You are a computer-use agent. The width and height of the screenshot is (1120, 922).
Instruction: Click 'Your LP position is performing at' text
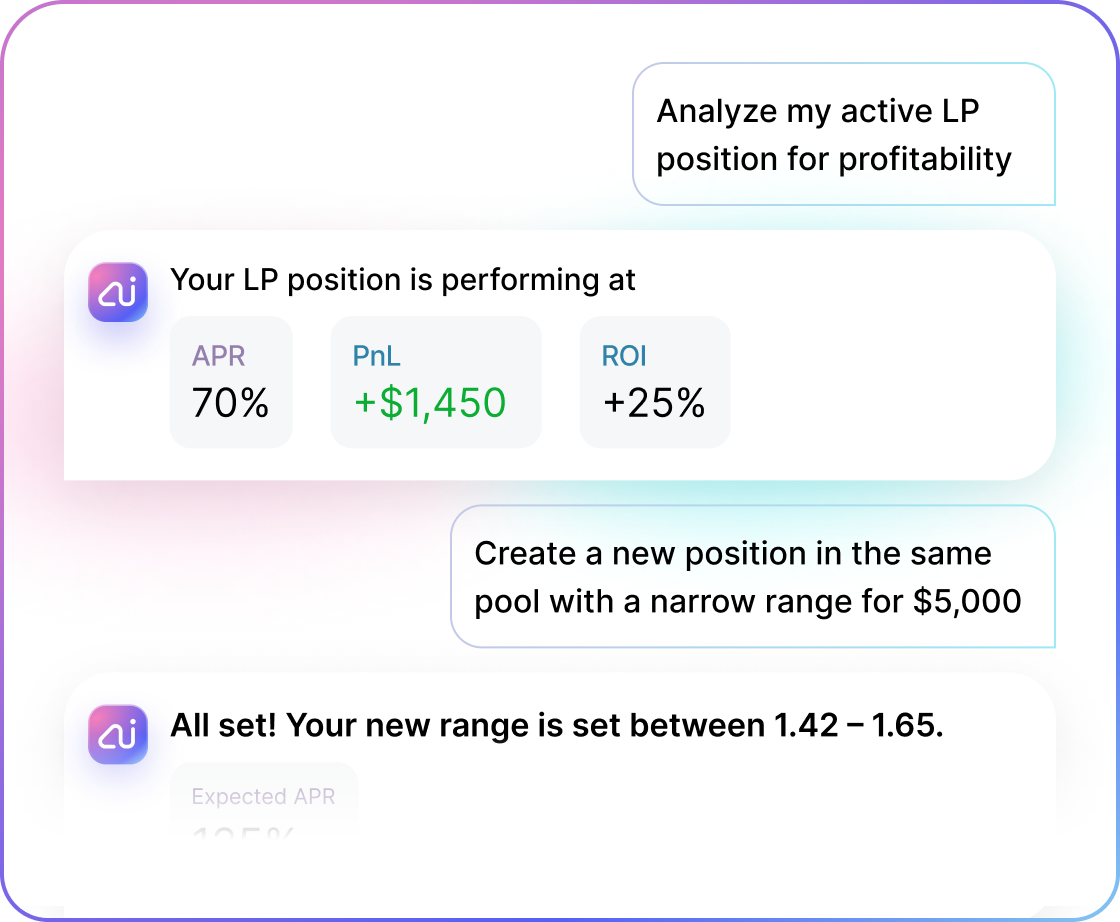(403, 279)
